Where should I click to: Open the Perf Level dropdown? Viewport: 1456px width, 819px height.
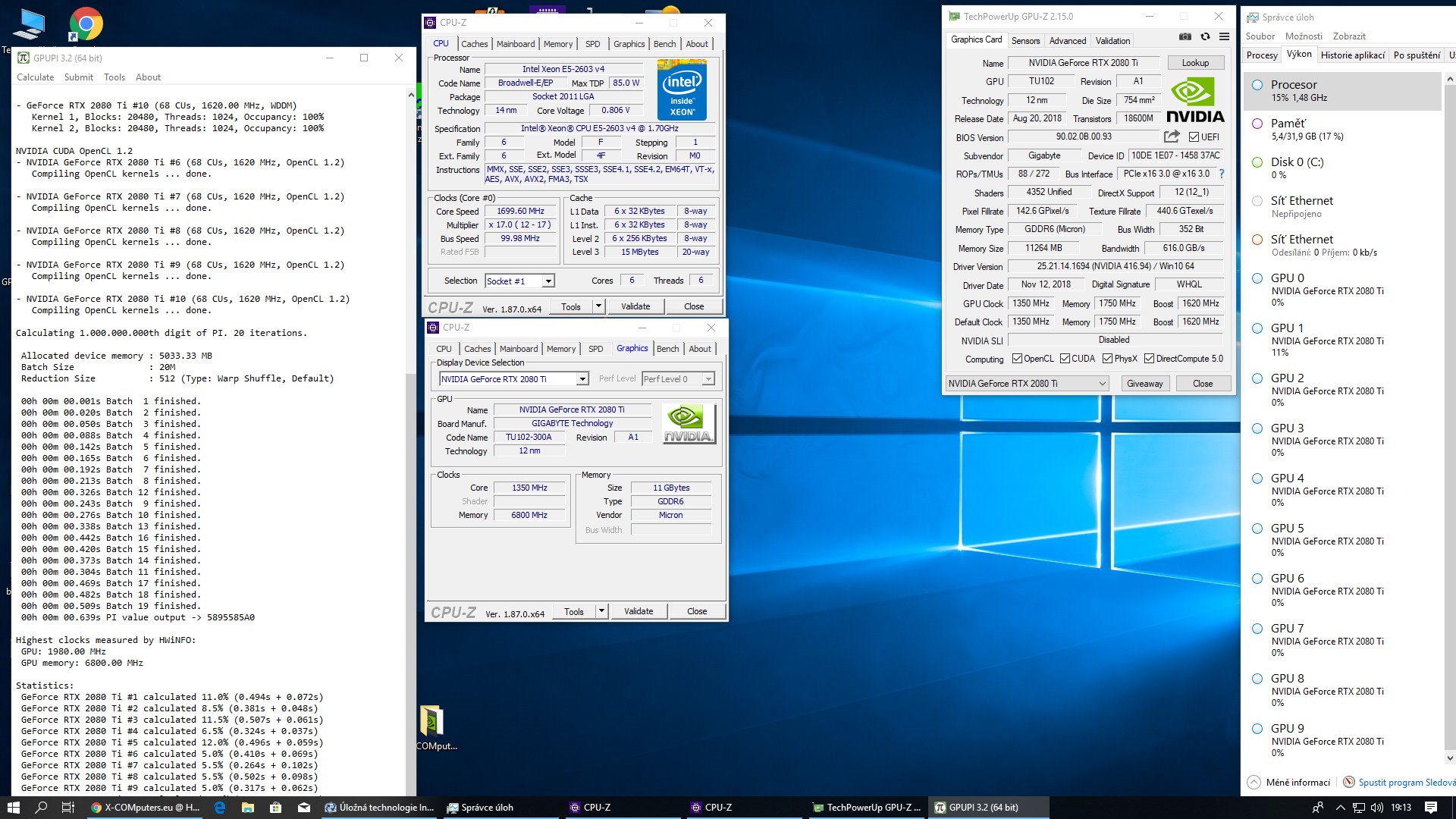678,379
